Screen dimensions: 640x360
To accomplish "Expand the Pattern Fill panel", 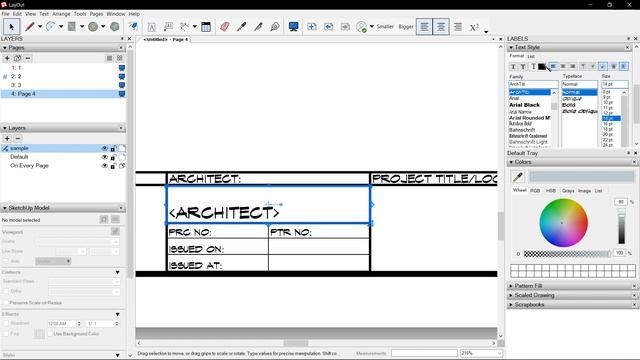I will [511, 286].
